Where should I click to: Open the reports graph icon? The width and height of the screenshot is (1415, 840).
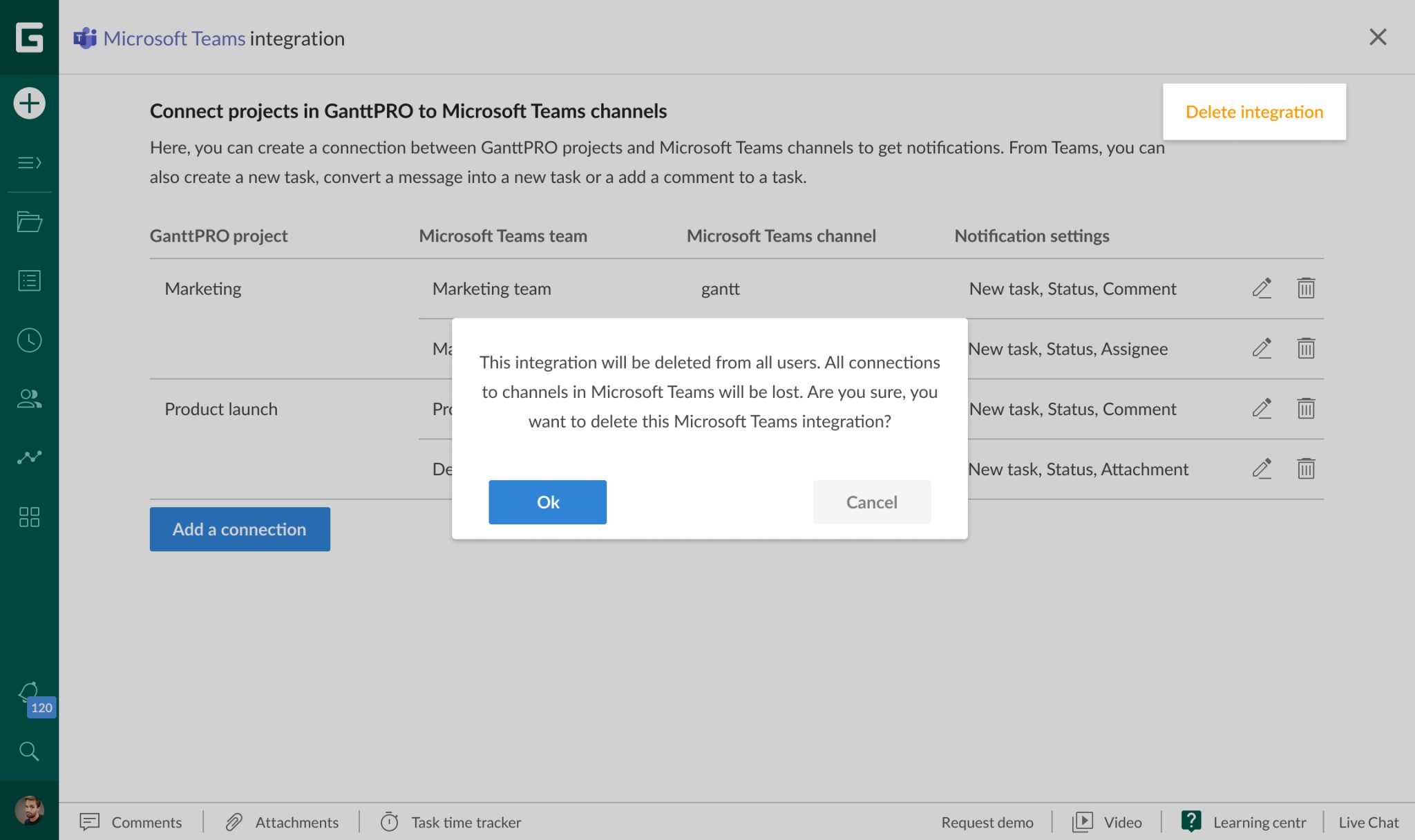click(x=29, y=457)
